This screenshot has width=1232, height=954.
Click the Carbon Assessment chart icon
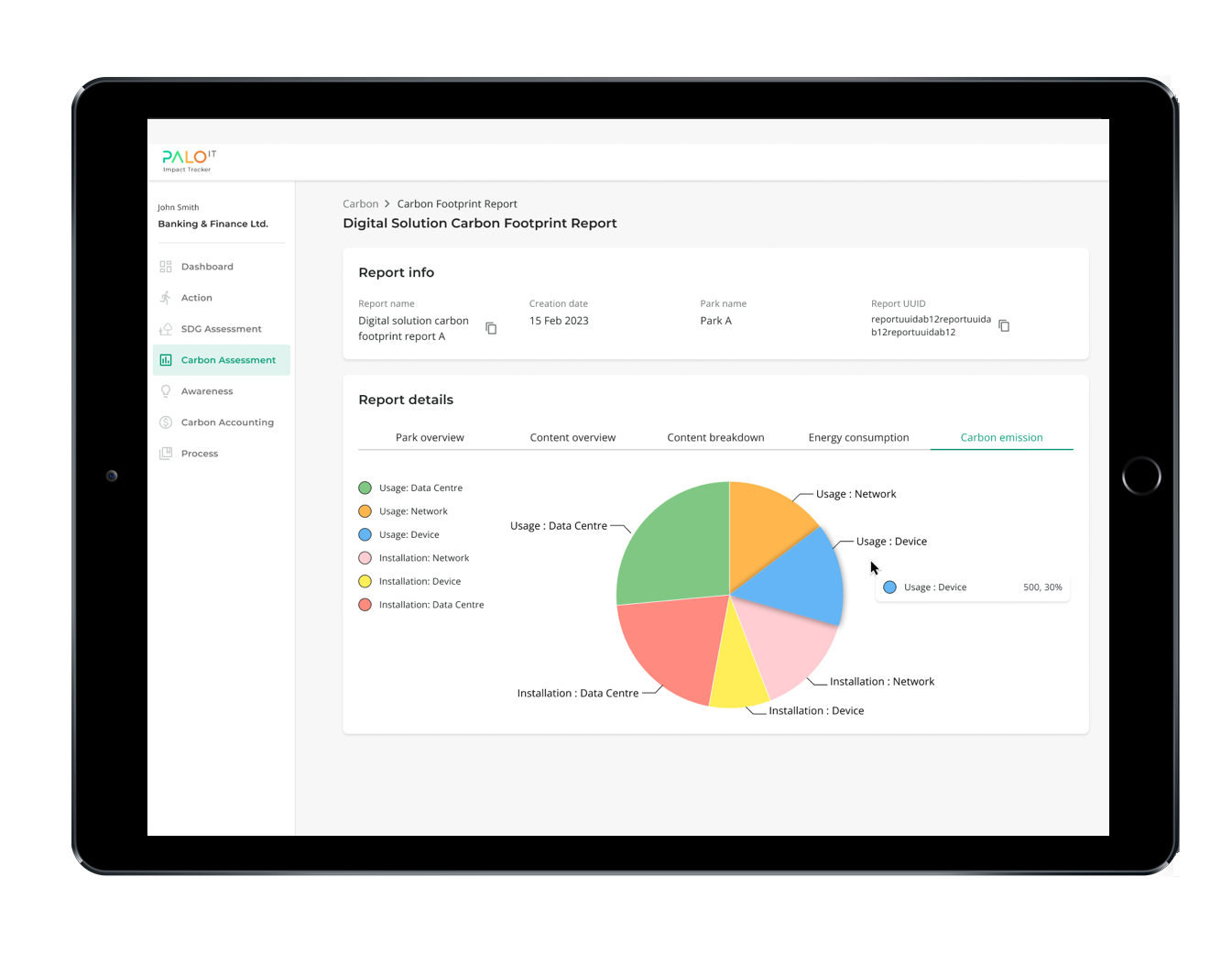coord(166,360)
